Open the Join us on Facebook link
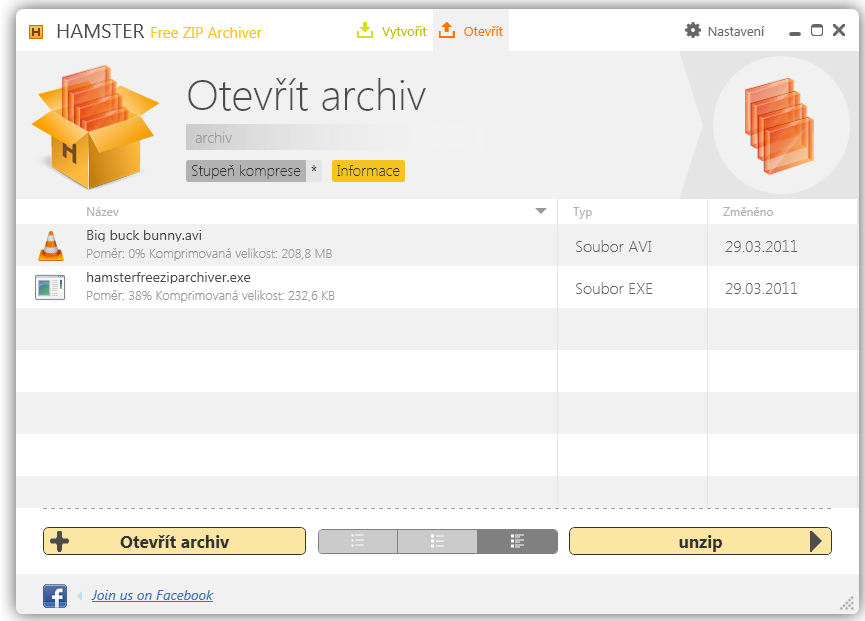This screenshot has width=865, height=621. pos(152,595)
